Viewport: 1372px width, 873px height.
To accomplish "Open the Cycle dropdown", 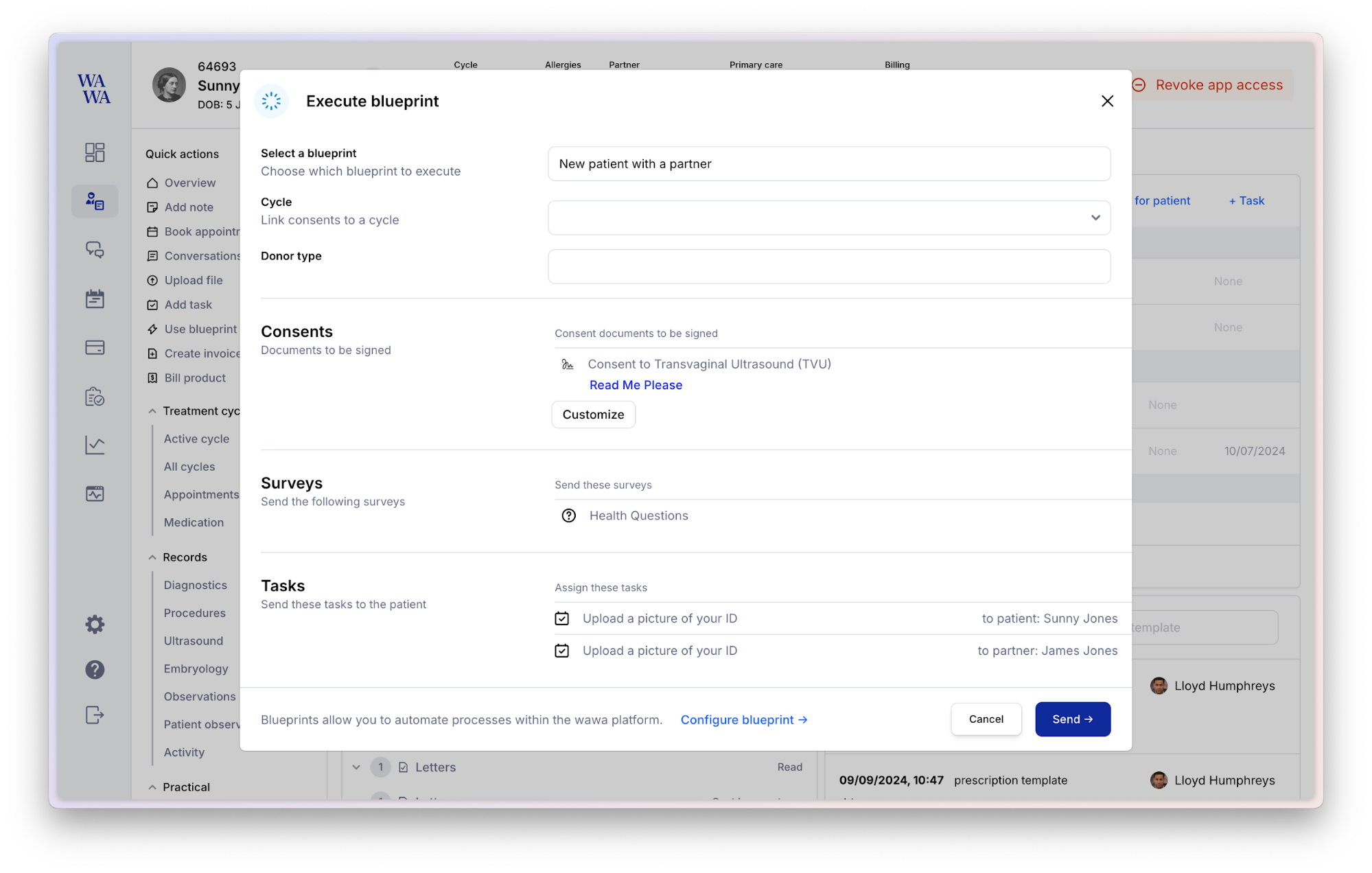I will tap(828, 218).
